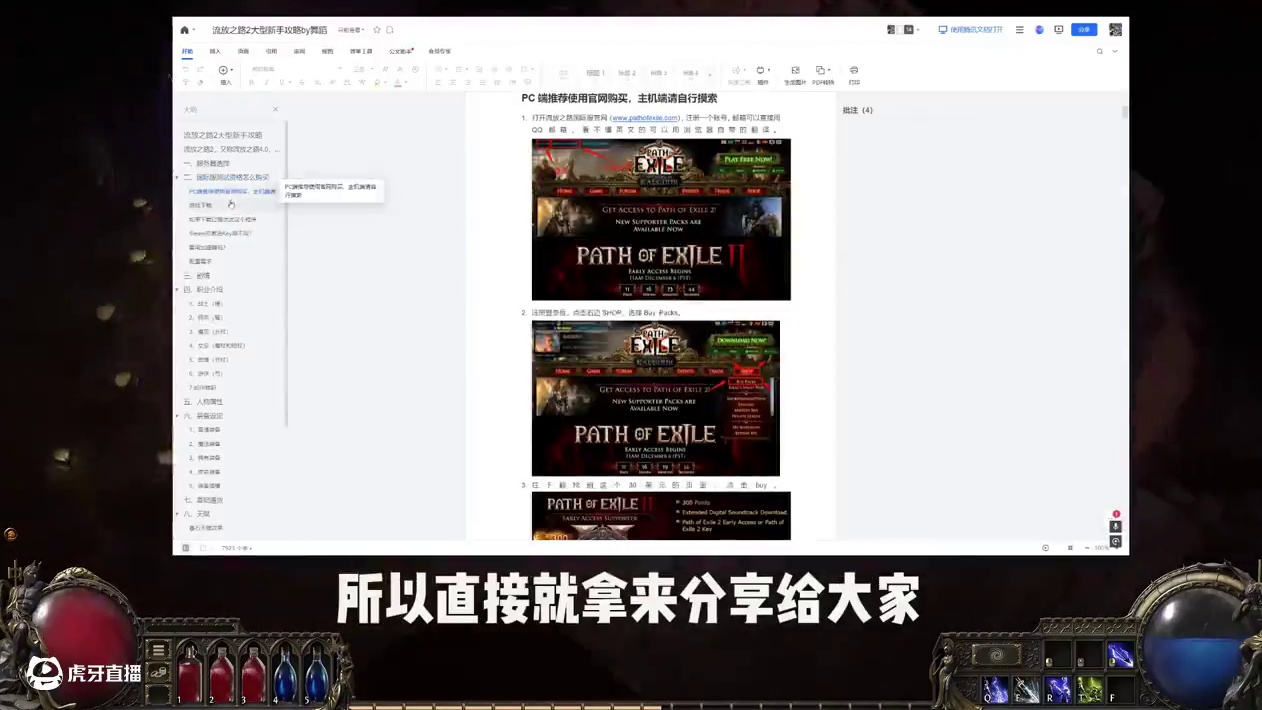Toggle the strikethrough formatting
The image size is (1262, 710).
(x=300, y=83)
